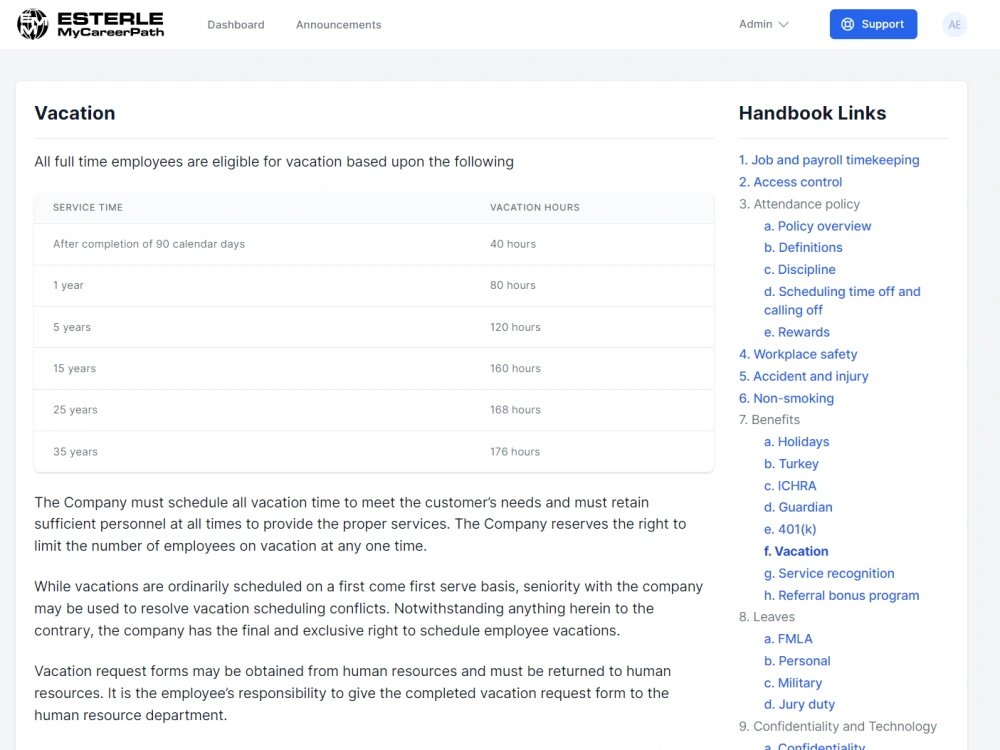Select the '120 hours' cell
Image resolution: width=1000 pixels, height=750 pixels.
coord(515,327)
